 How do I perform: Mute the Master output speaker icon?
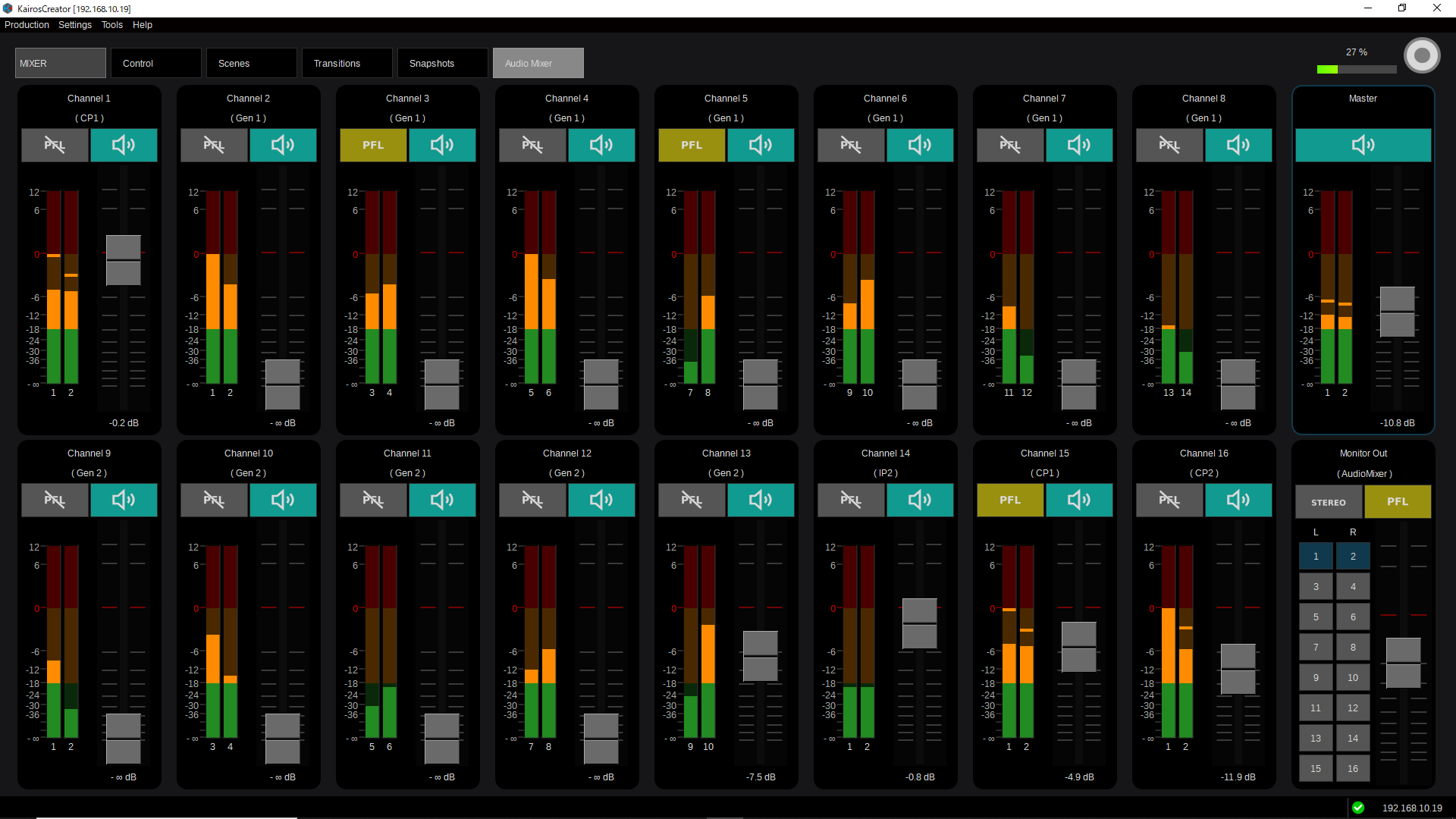tap(1363, 145)
